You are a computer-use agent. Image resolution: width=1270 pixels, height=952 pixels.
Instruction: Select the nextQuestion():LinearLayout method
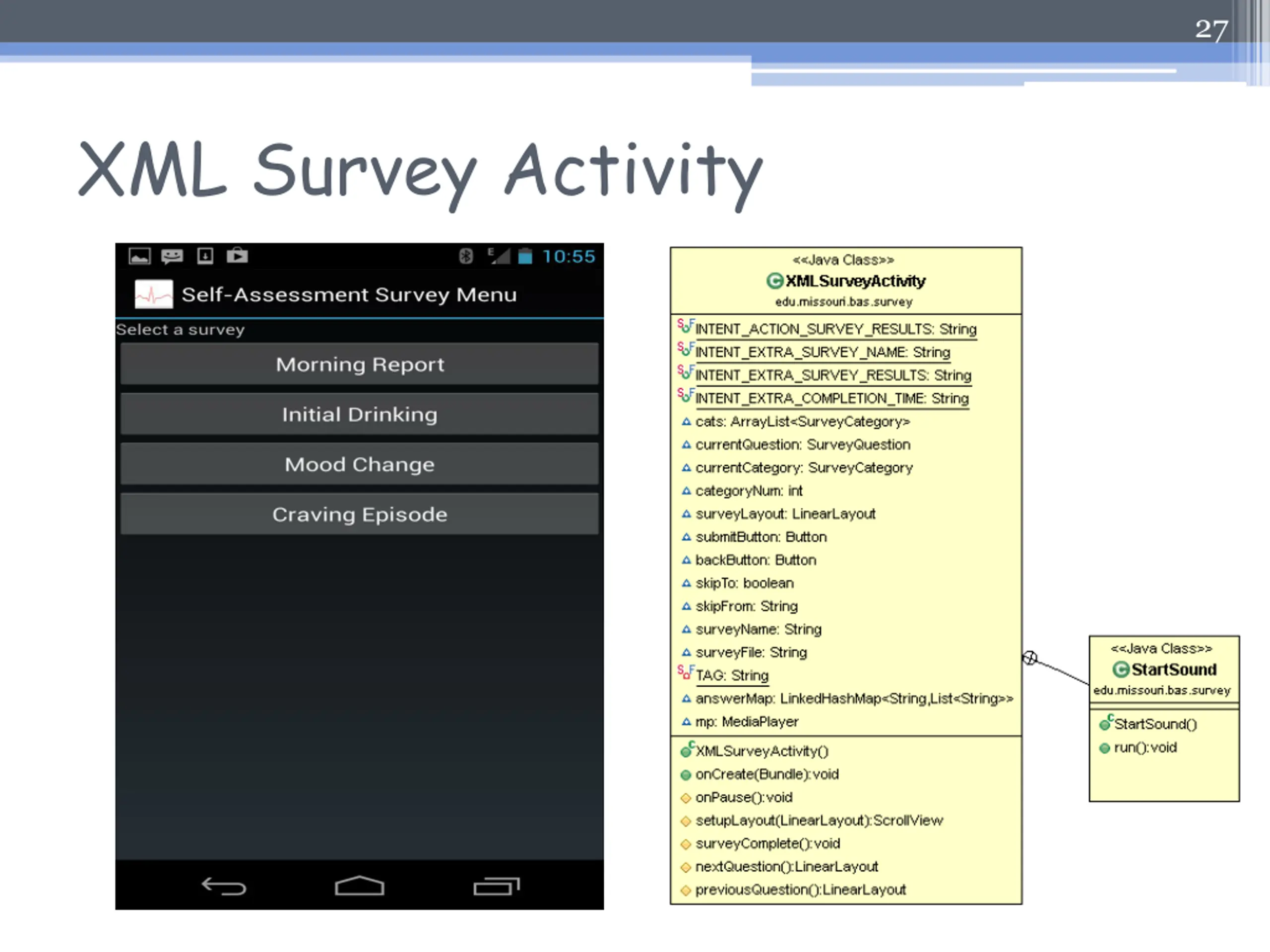(787, 867)
